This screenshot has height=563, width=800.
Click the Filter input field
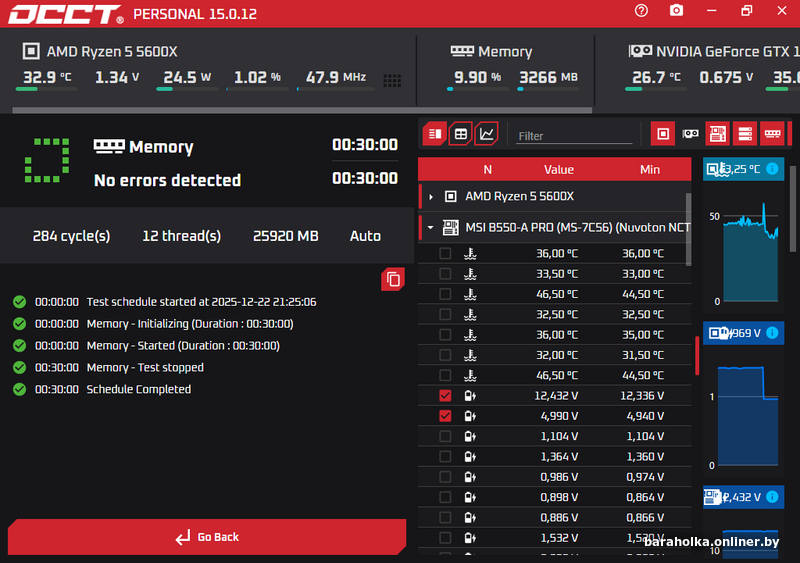click(574, 136)
